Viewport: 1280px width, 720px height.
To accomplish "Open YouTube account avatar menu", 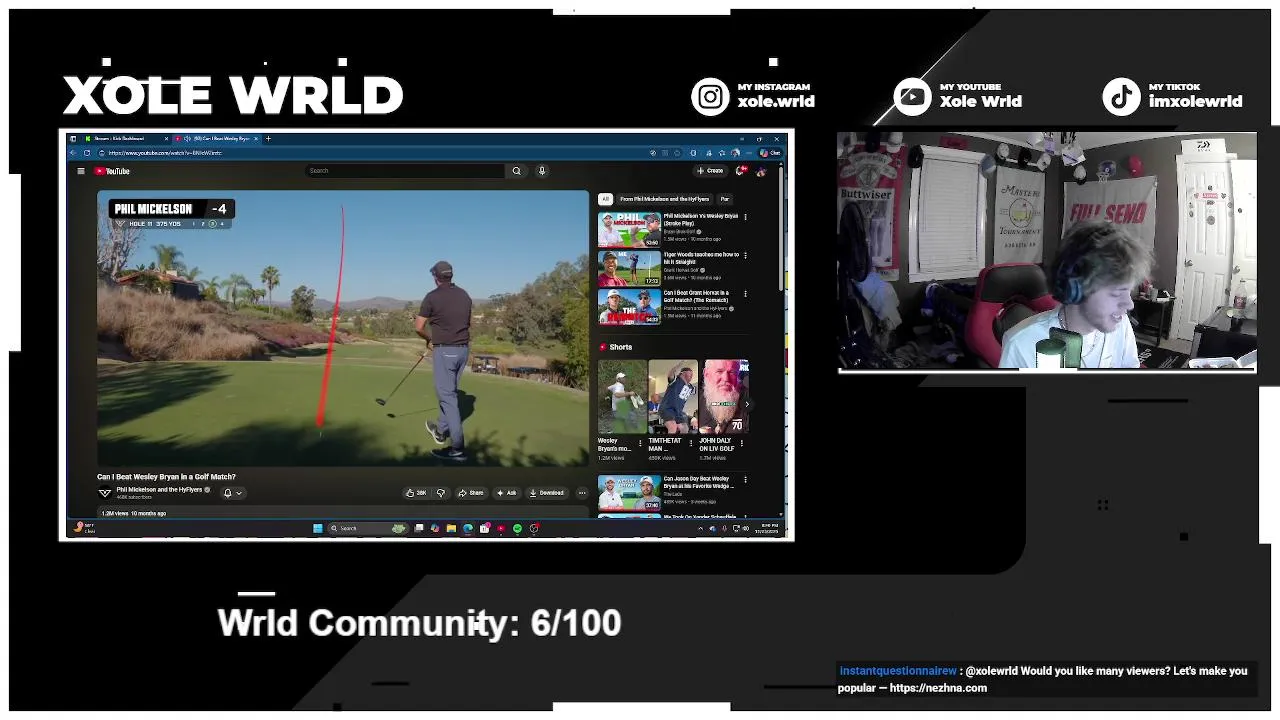I will 761,171.
